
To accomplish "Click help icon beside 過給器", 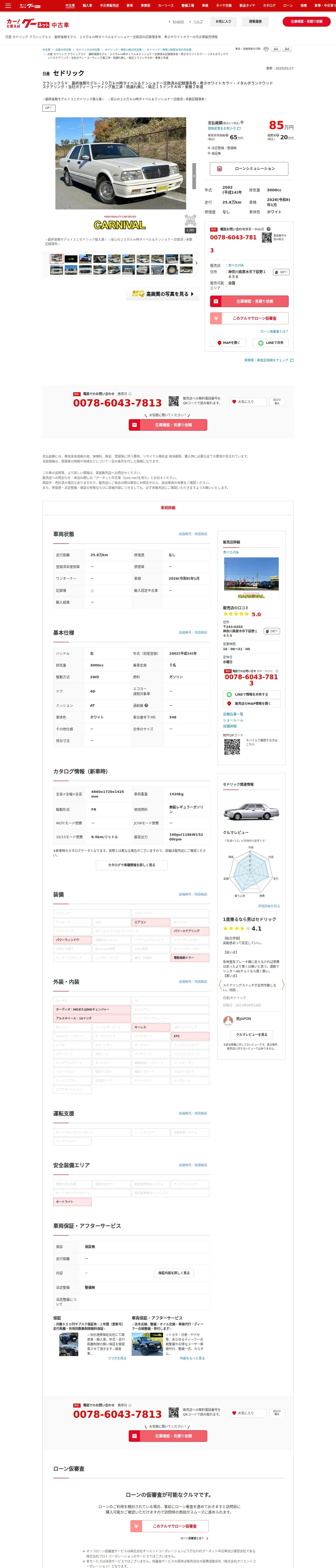I will [x=146, y=706].
